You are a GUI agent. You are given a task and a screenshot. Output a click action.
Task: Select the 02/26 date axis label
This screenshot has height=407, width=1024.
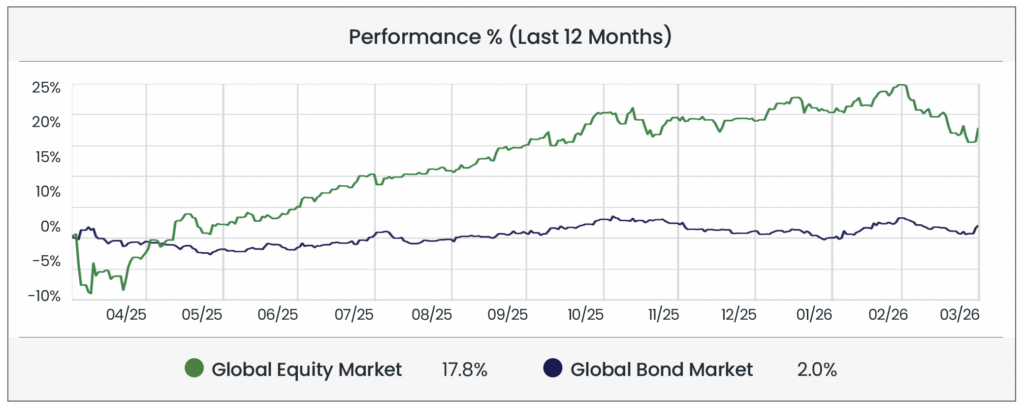coord(889,314)
